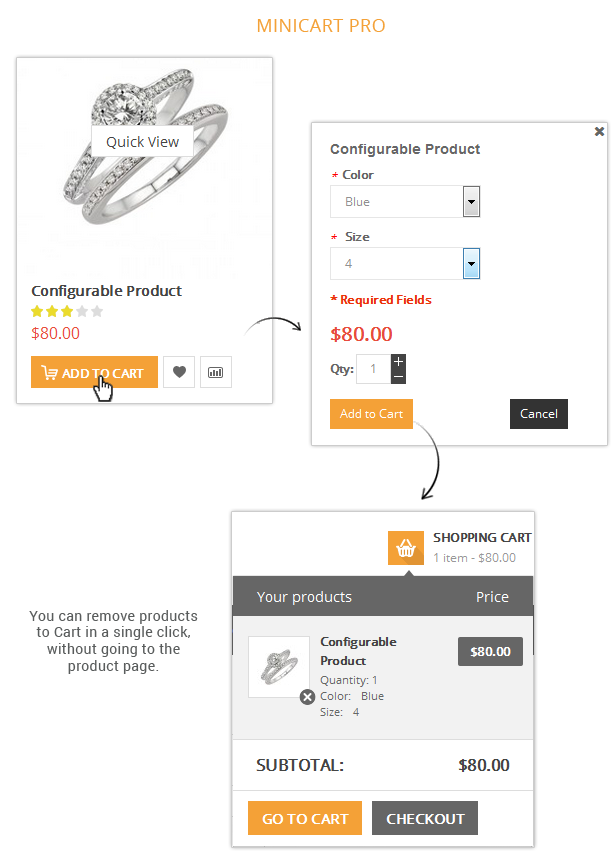Click the GO TO CART button
The width and height of the screenshot is (616, 864).
point(305,818)
